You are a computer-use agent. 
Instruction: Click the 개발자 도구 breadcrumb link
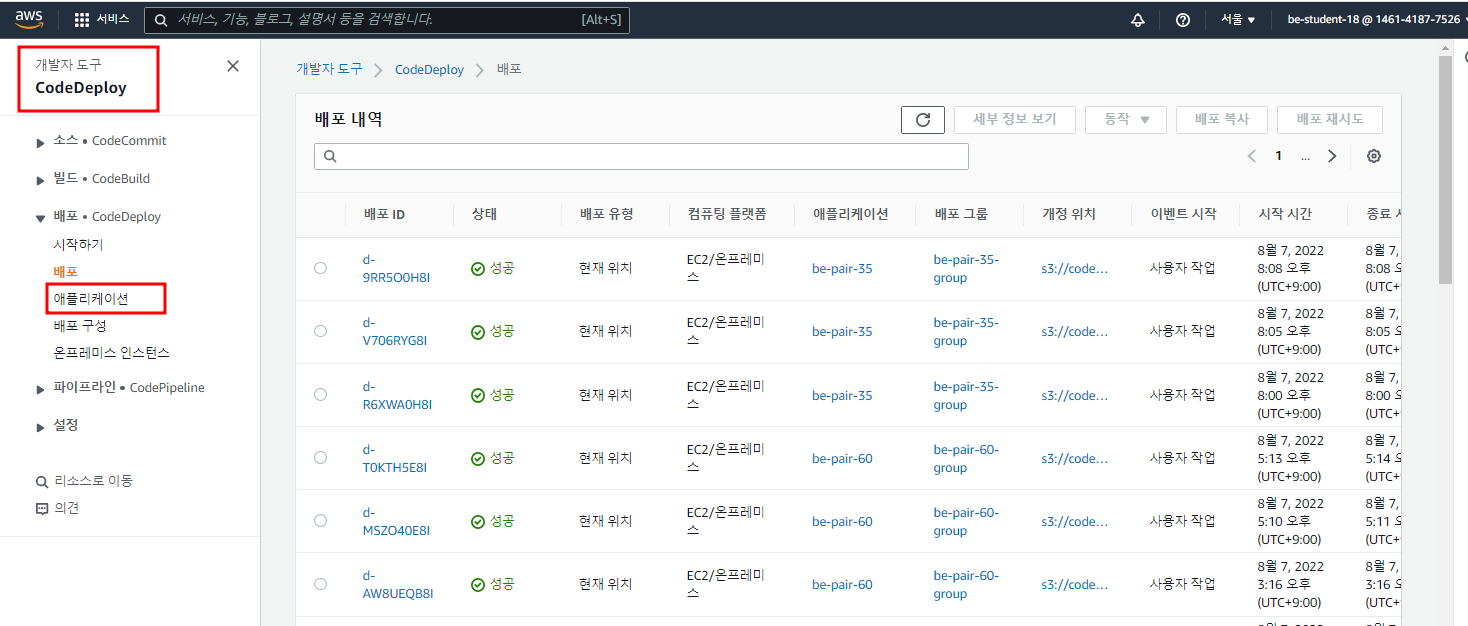[329, 69]
